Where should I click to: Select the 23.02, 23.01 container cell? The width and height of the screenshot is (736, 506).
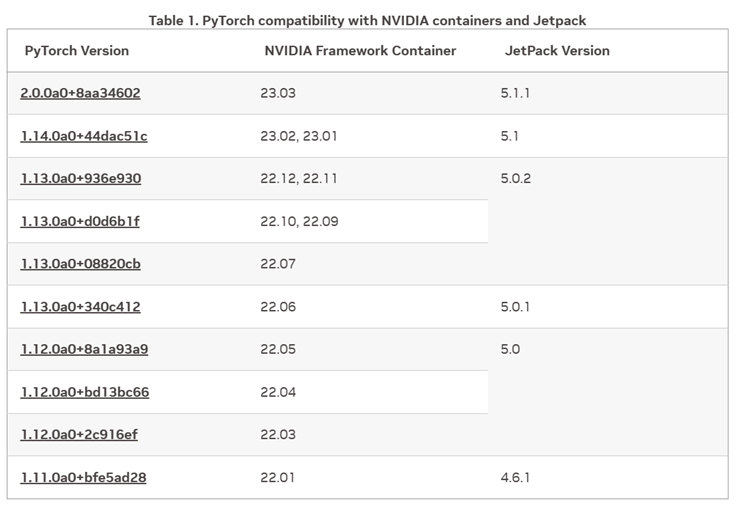297,136
